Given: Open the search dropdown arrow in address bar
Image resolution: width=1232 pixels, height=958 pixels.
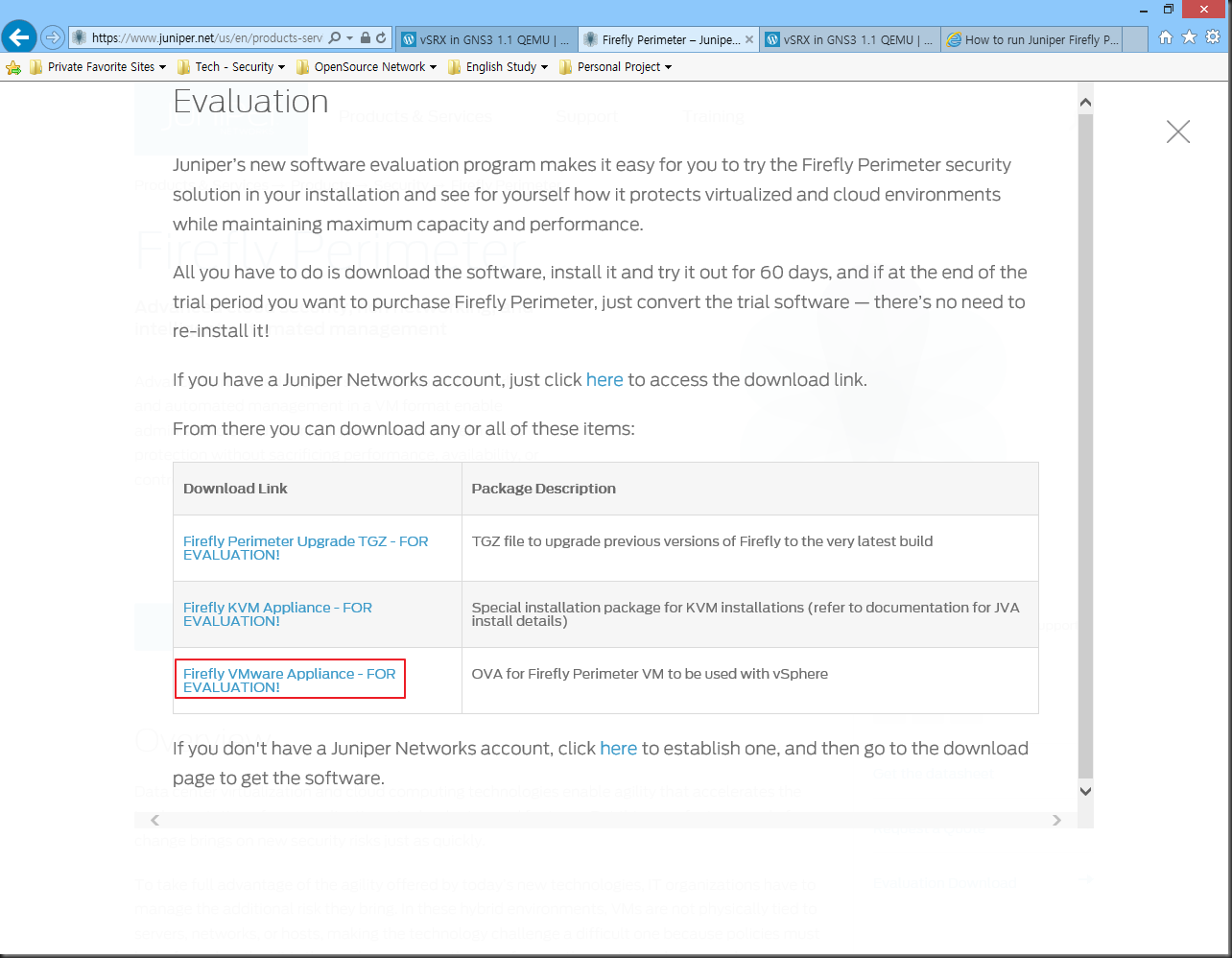Looking at the screenshot, I should coord(349,38).
